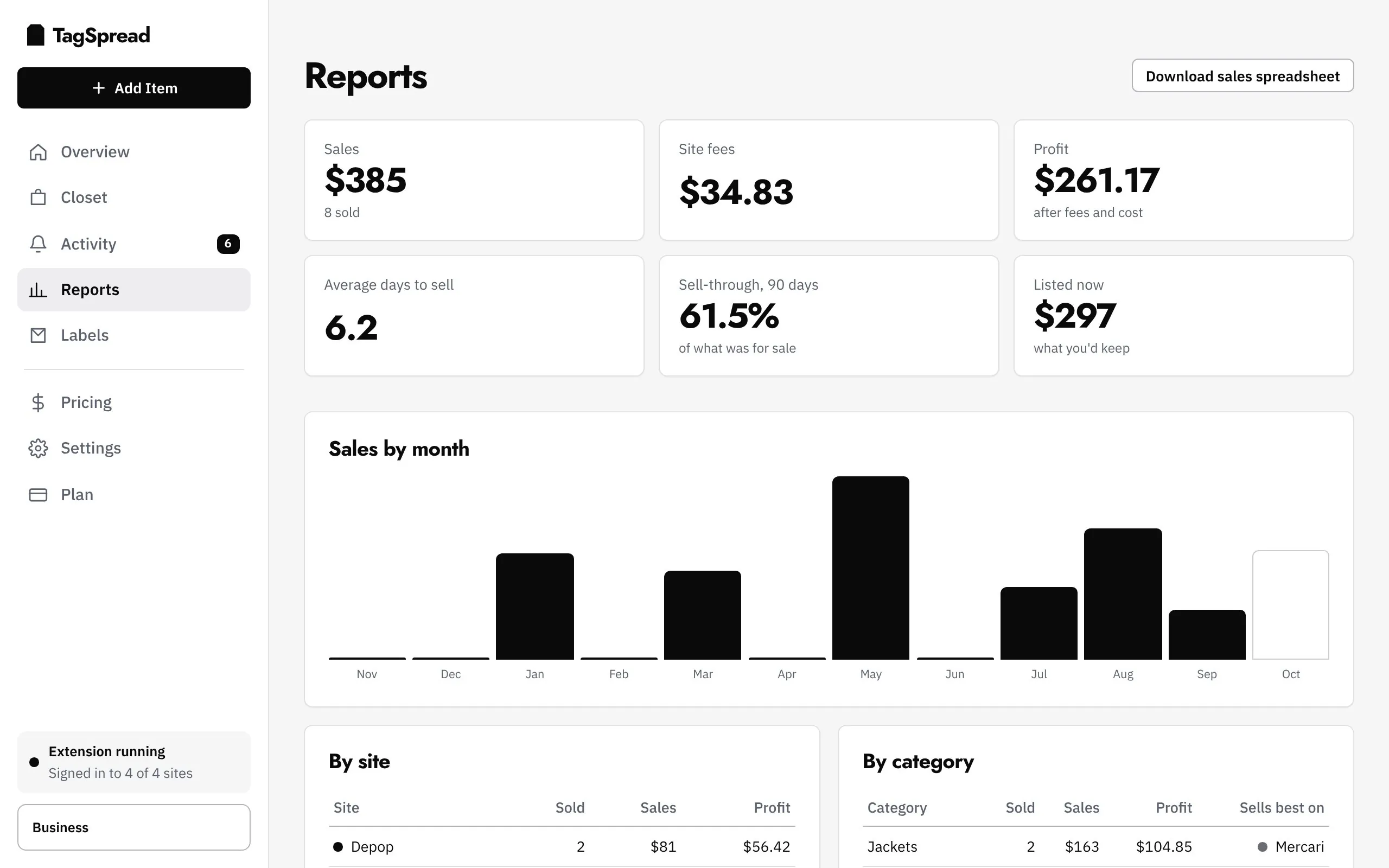The height and width of the screenshot is (868, 1389).
Task: Click the Extension running status dot
Action: [34, 762]
